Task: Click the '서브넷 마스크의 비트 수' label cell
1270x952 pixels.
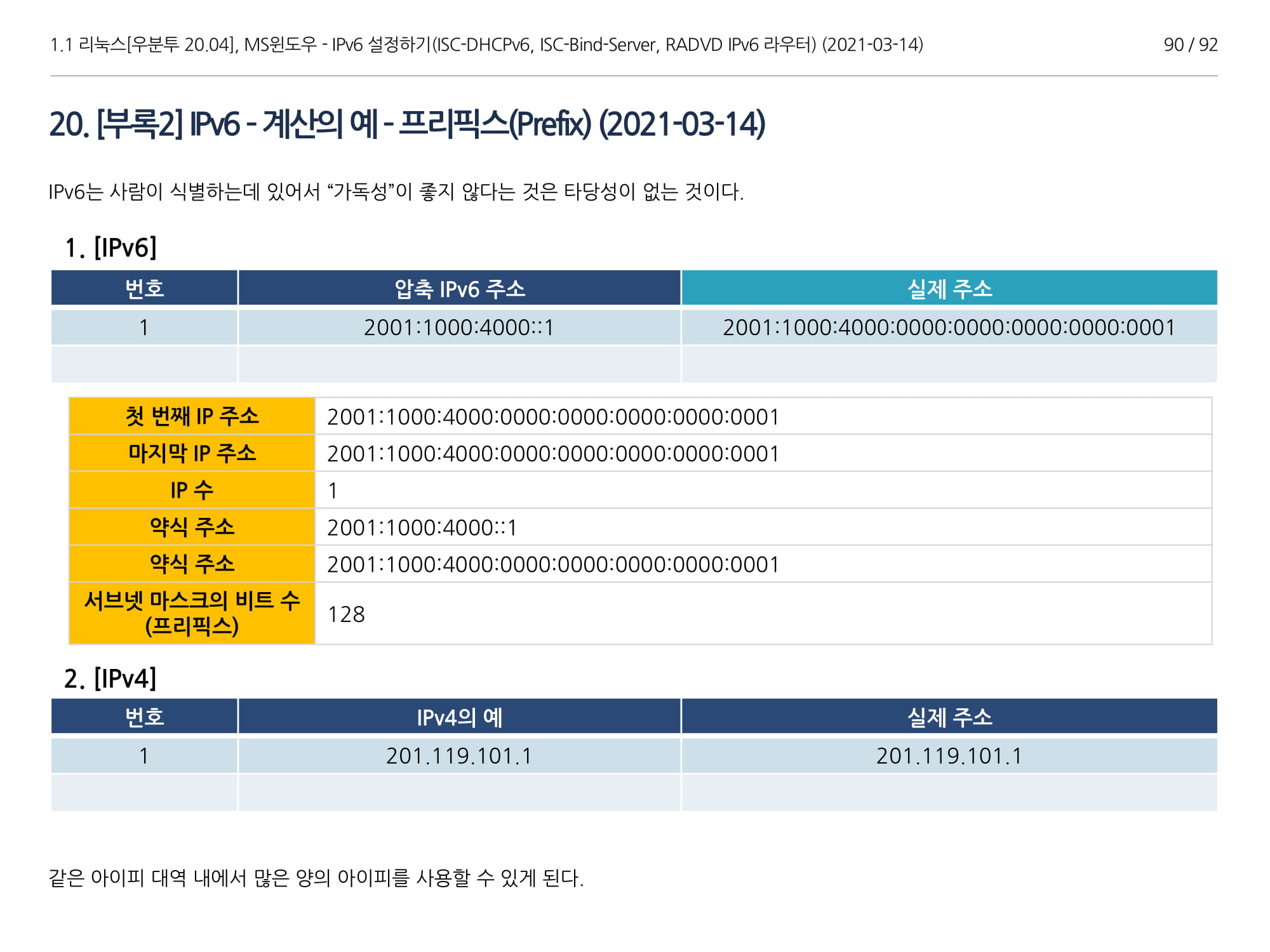Action: click(192, 613)
